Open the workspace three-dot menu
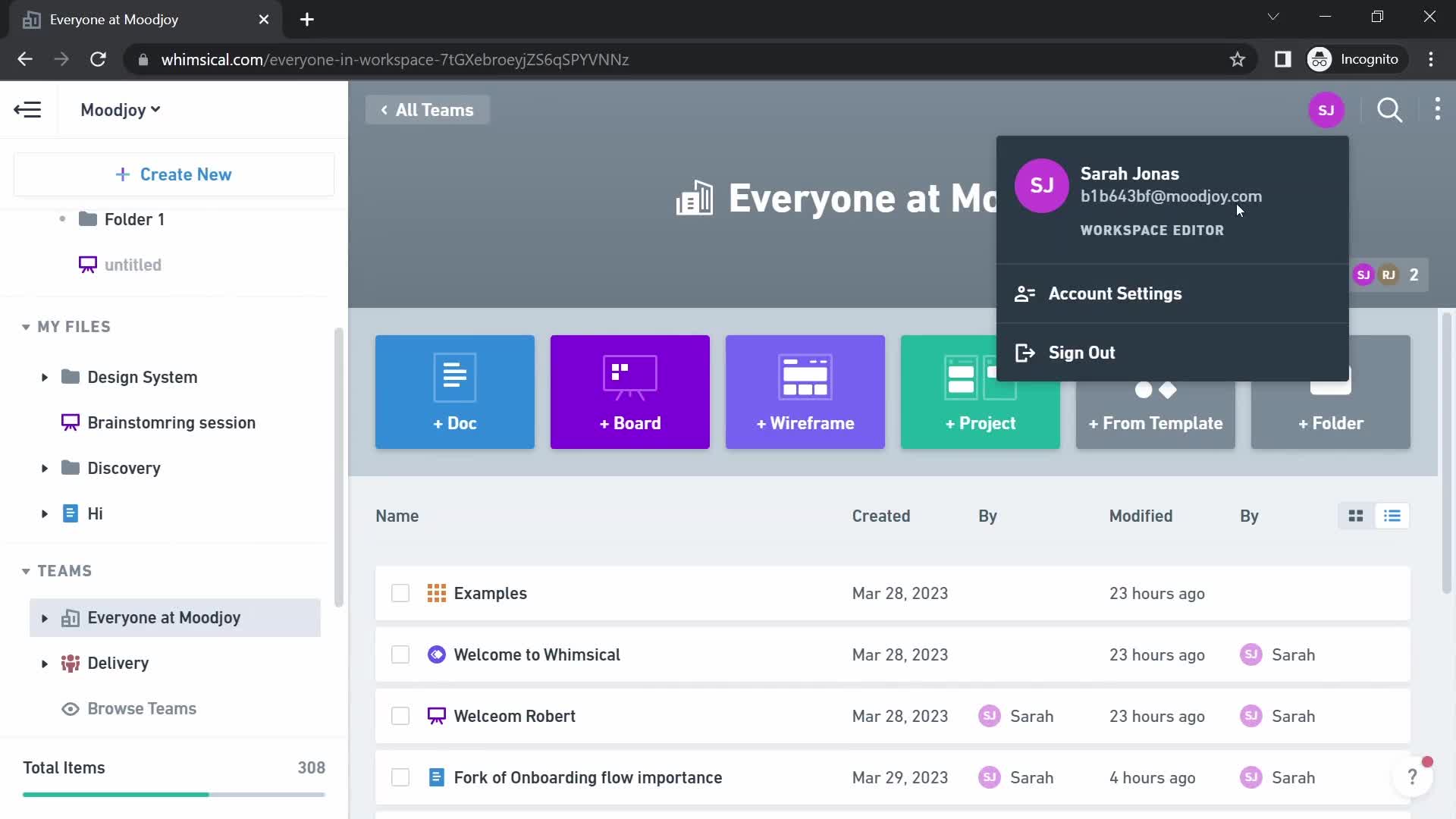 pyautogui.click(x=1438, y=109)
